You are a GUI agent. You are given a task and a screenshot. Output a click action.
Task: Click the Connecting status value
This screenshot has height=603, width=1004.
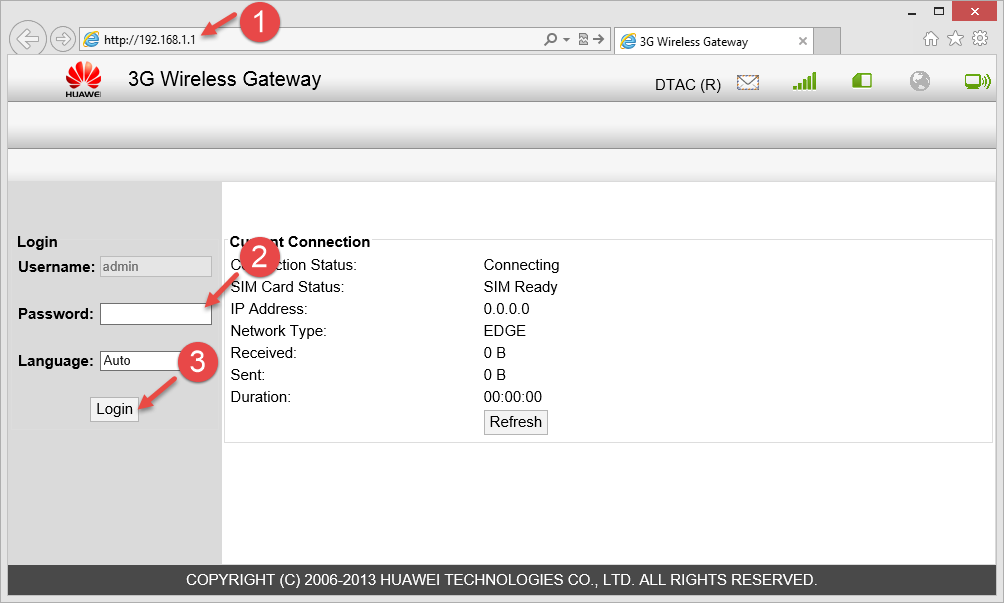[521, 265]
